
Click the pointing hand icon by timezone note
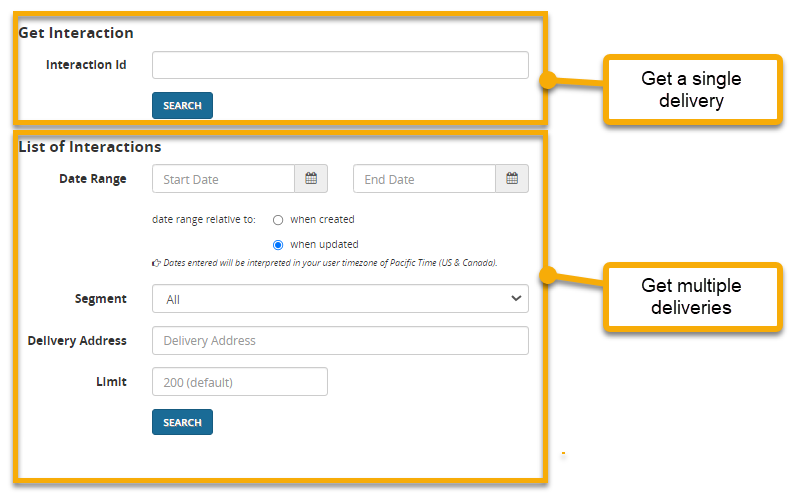click(x=156, y=263)
